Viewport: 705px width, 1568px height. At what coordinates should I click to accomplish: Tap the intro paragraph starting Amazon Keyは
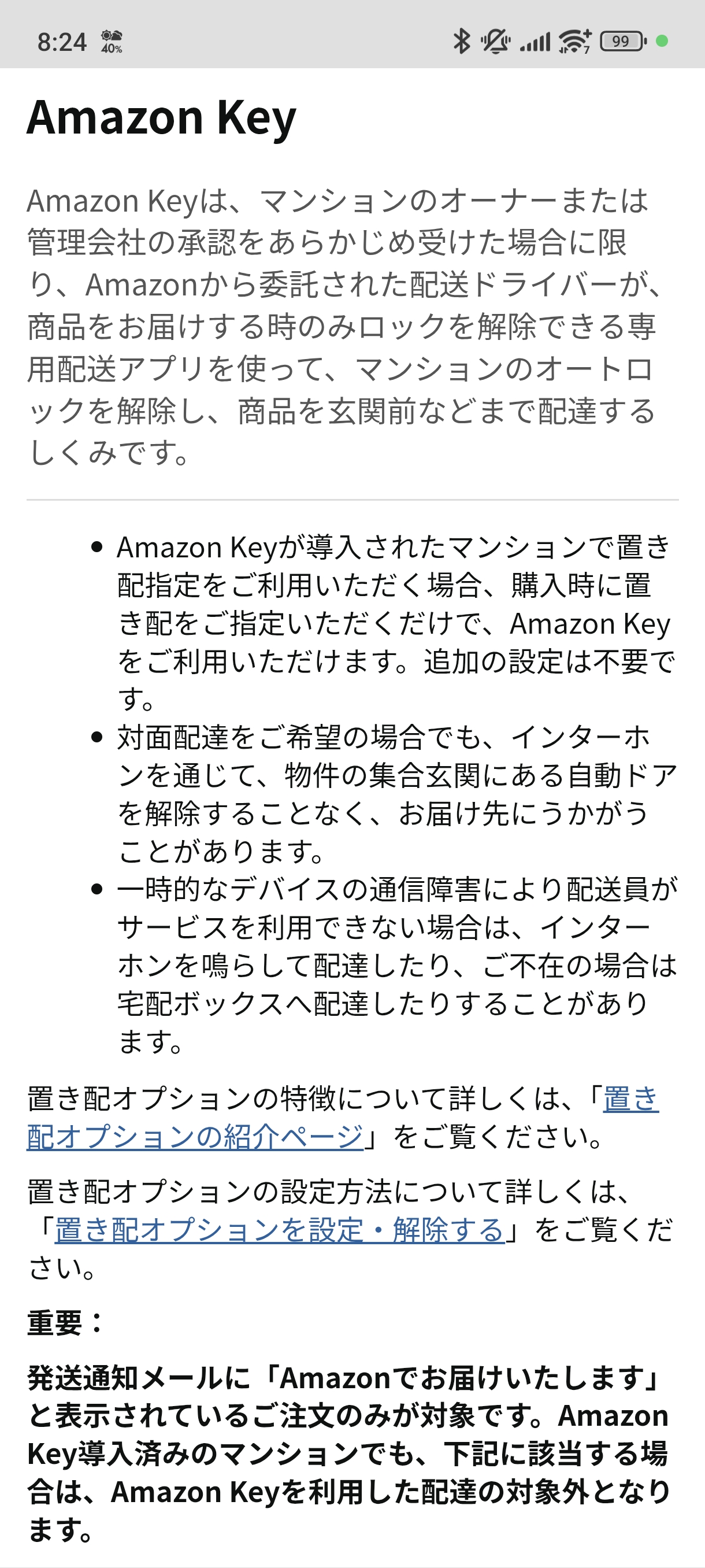click(x=344, y=326)
